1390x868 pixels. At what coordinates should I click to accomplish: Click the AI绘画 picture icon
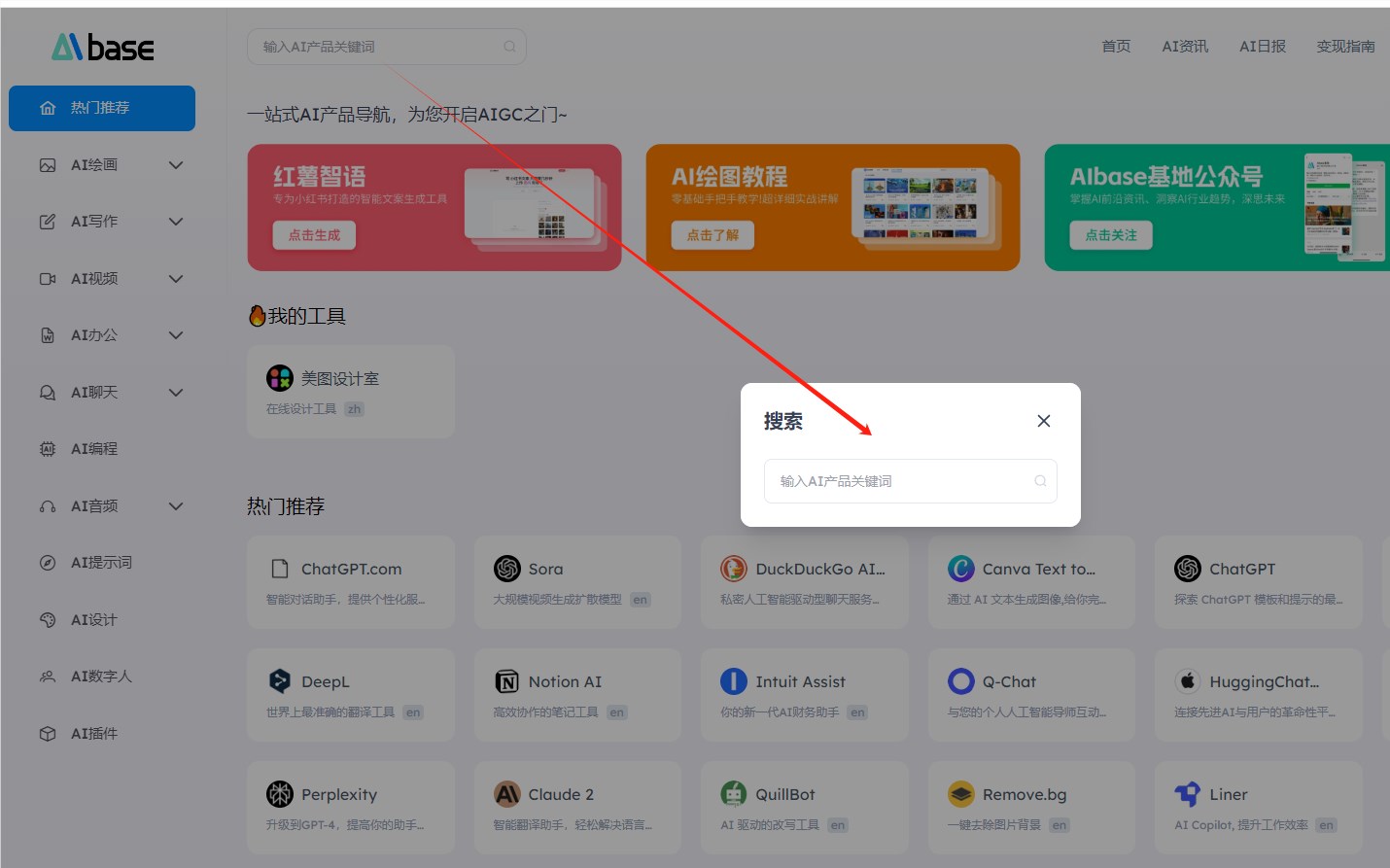(48, 165)
